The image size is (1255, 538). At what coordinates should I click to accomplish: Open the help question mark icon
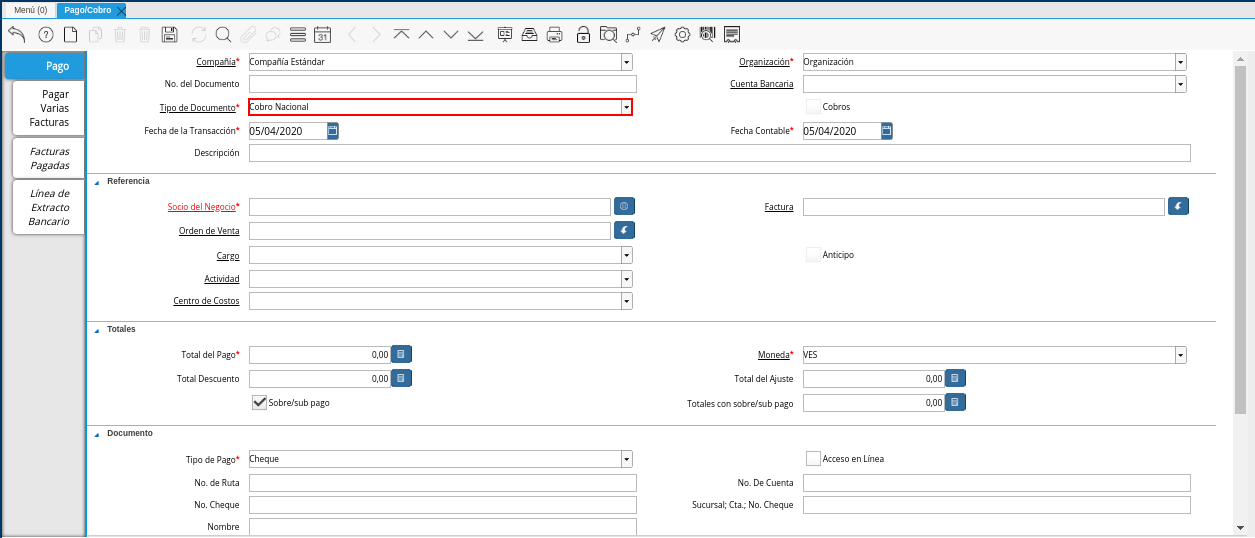(46, 34)
